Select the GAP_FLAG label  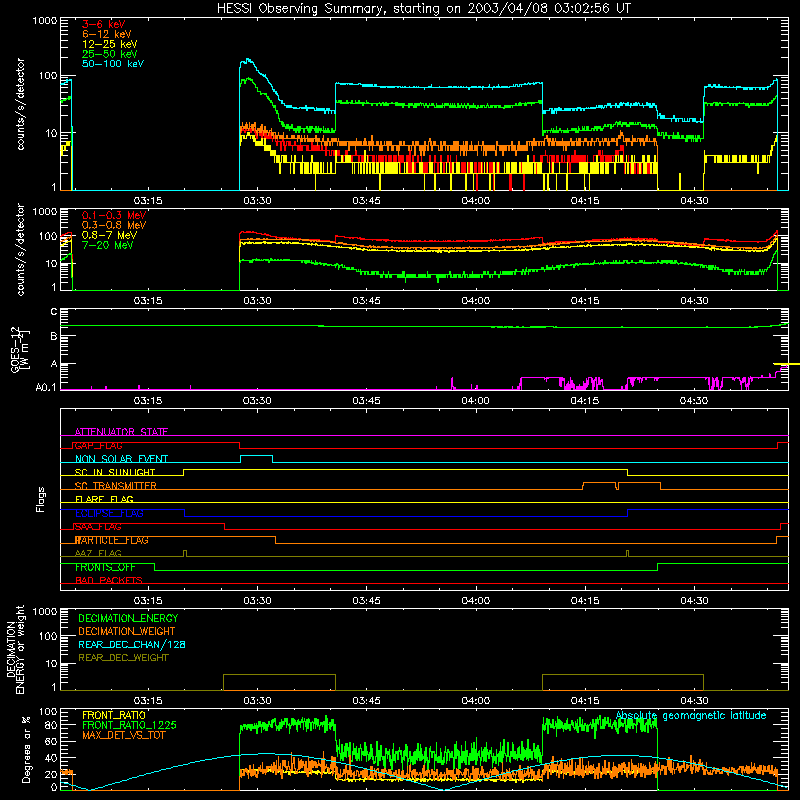(98, 445)
